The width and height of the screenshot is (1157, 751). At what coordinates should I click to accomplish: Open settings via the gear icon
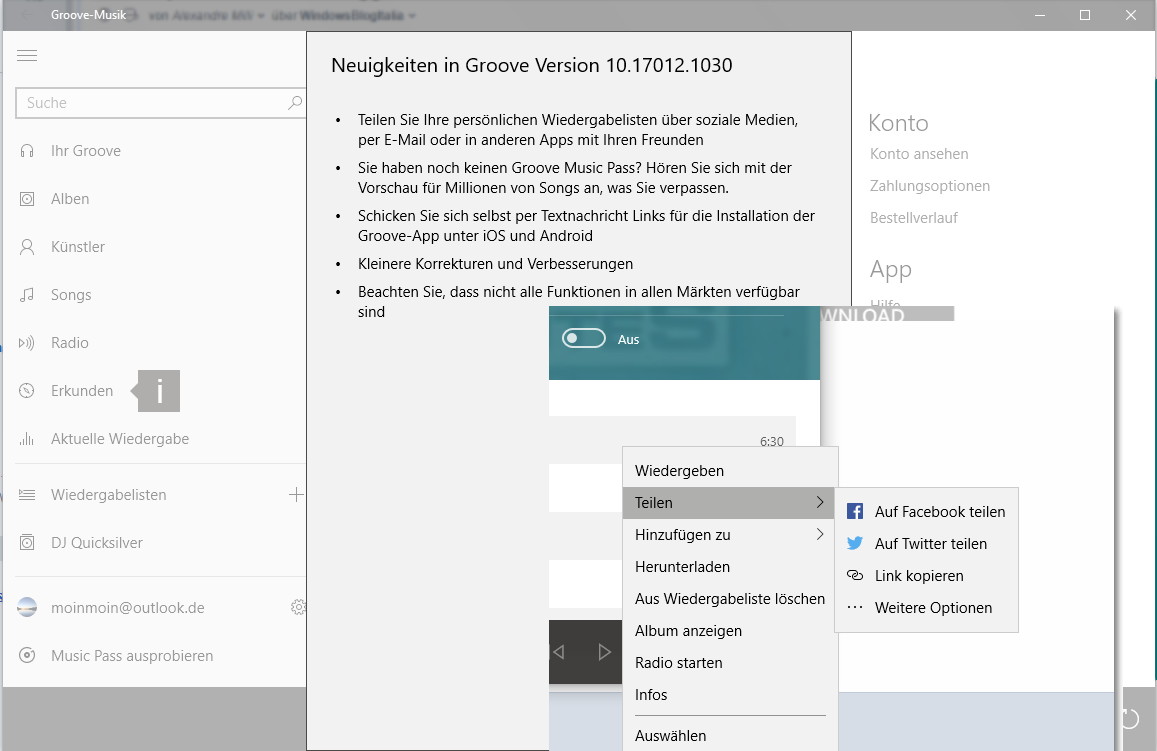tap(298, 607)
